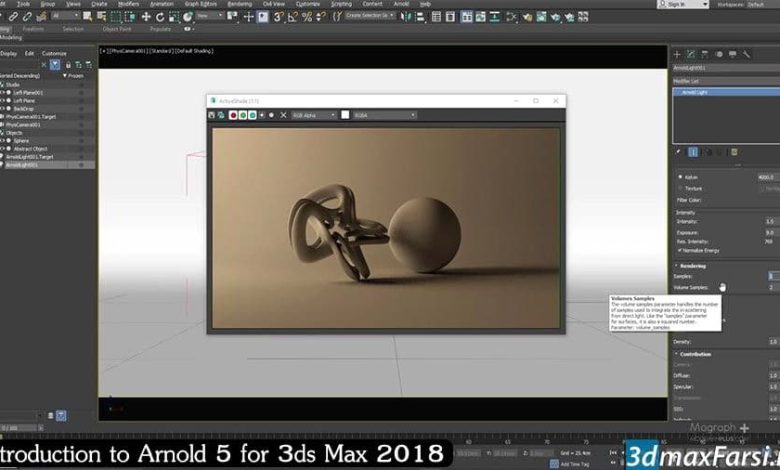The width and height of the screenshot is (780, 470).
Task: Click Use Pivot Point Center icon
Action: (x=232, y=16)
